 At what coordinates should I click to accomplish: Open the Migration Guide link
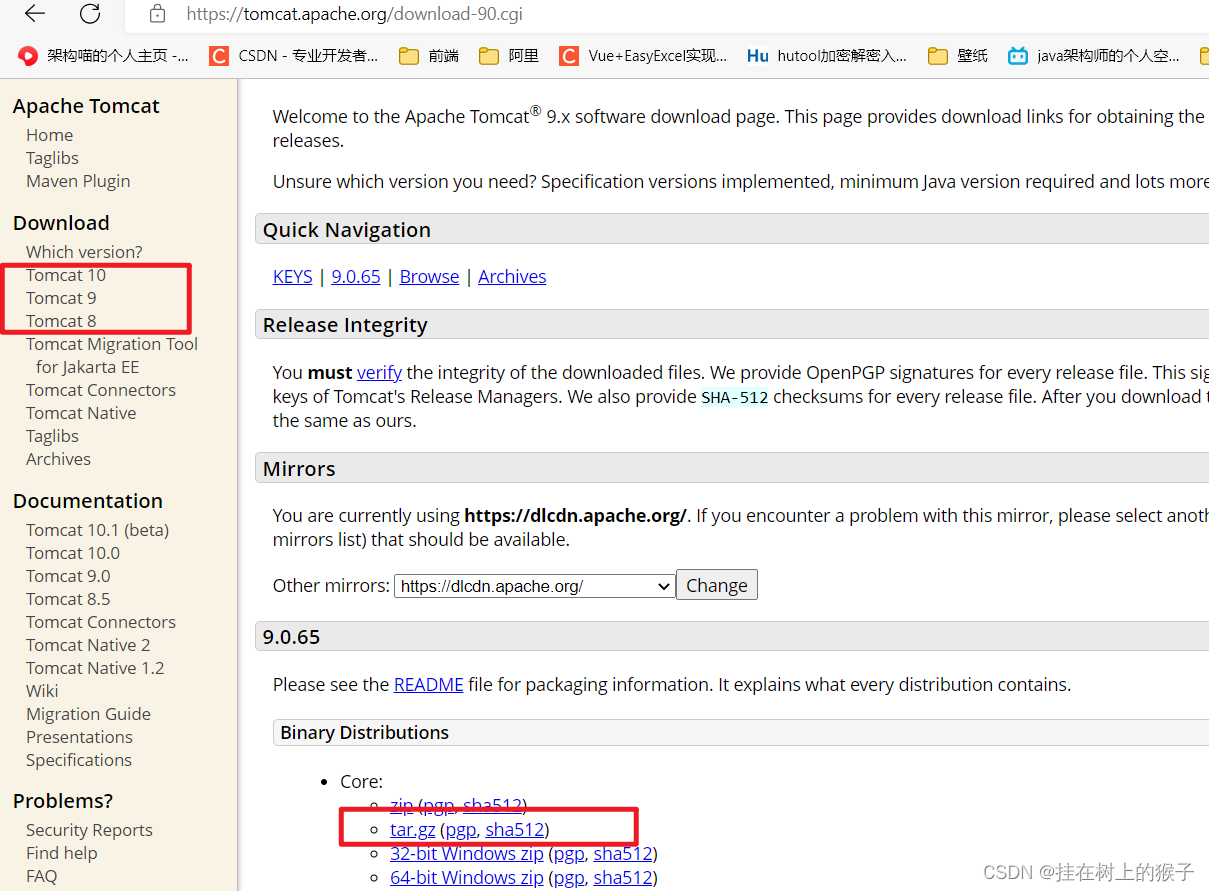pyautogui.click(x=88, y=714)
